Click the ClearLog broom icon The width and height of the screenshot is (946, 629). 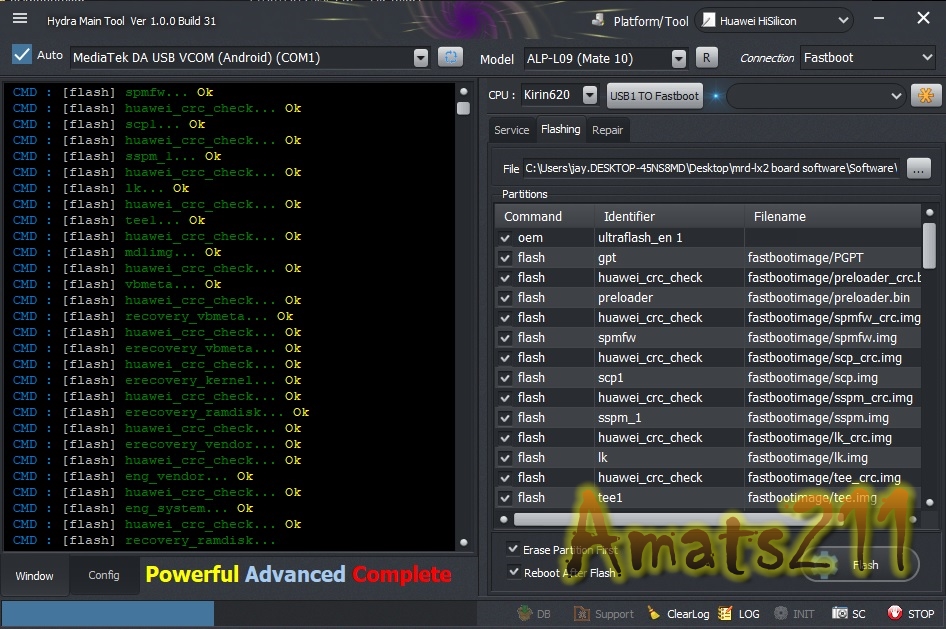(x=653, y=613)
